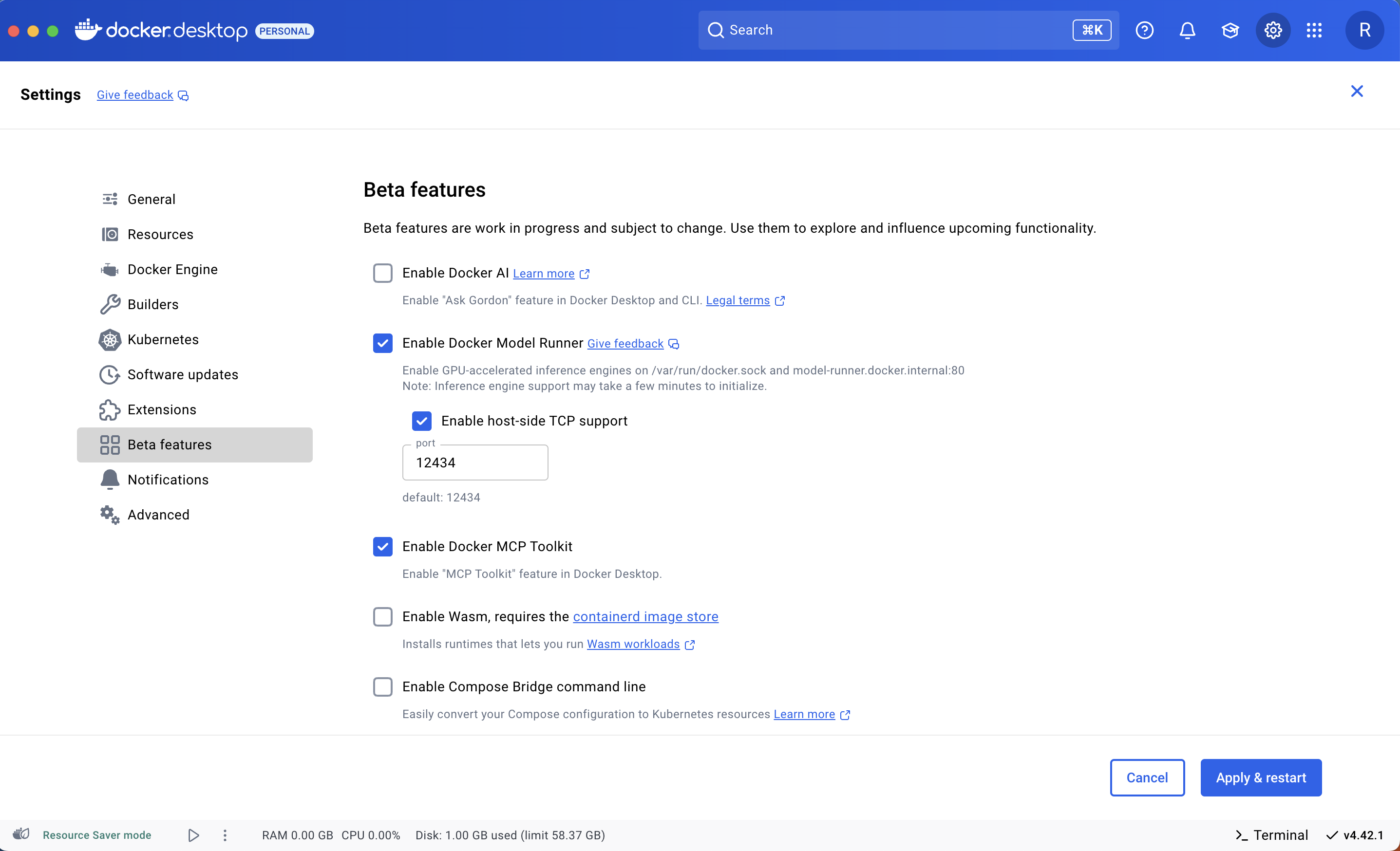Open the R user avatar
This screenshot has height=851, width=1400.
coord(1364,30)
